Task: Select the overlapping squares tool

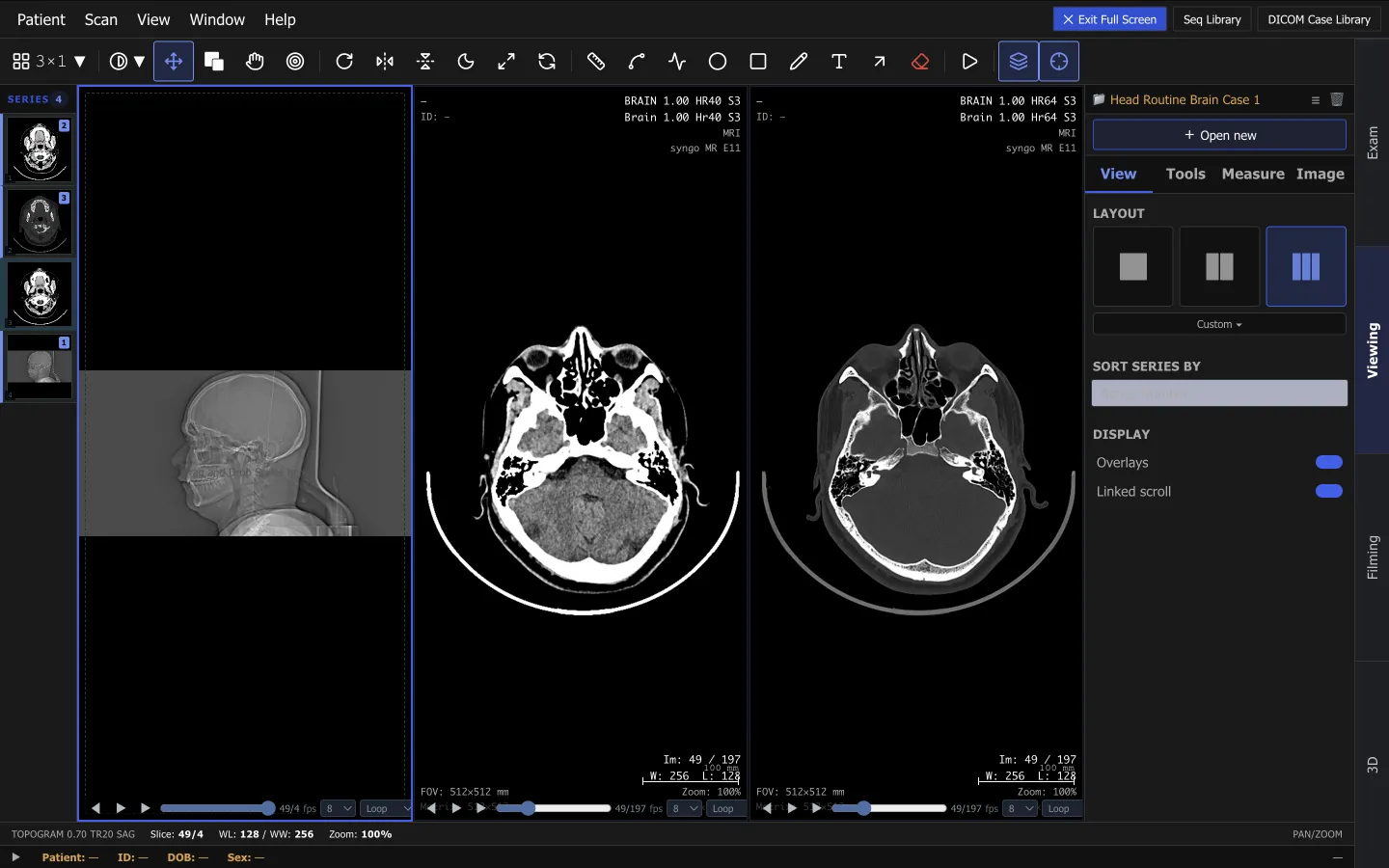Action: (214, 62)
